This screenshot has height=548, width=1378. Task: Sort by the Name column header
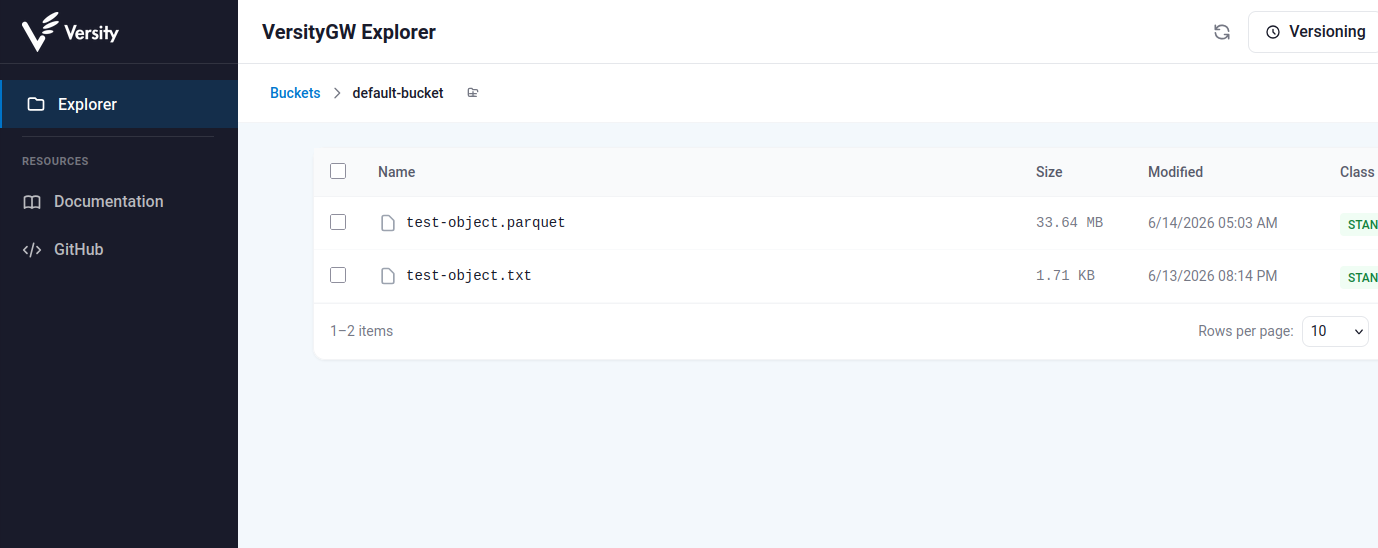(396, 172)
